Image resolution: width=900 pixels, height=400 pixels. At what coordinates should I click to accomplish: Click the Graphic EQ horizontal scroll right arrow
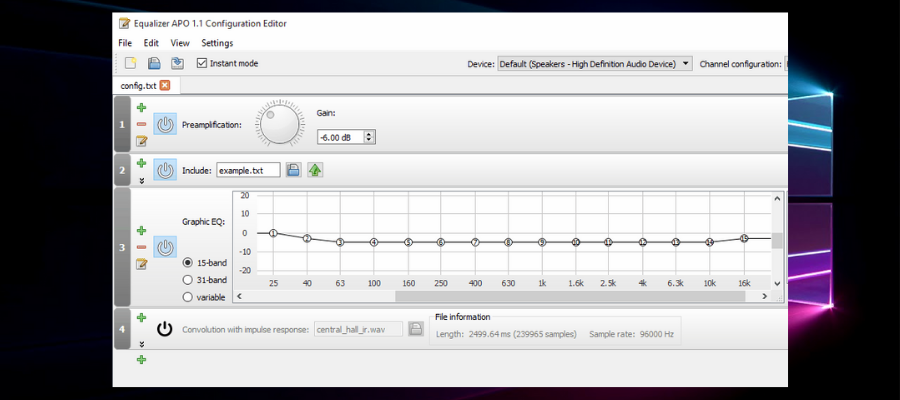click(x=765, y=296)
